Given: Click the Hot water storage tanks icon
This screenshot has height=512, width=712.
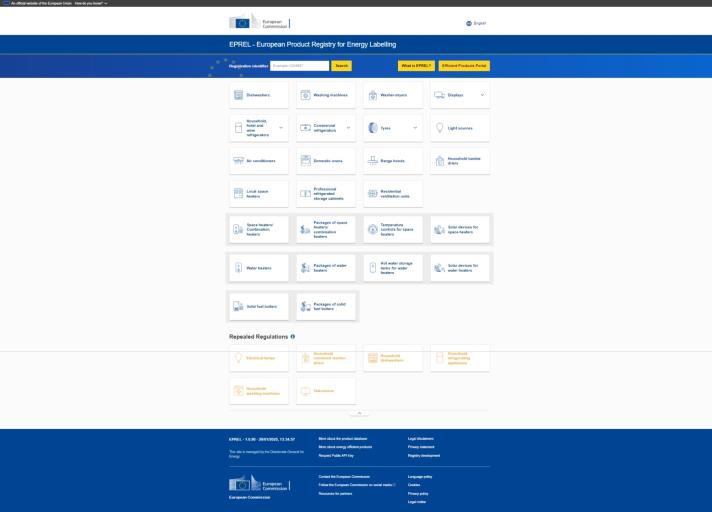Looking at the screenshot, I should tap(373, 268).
